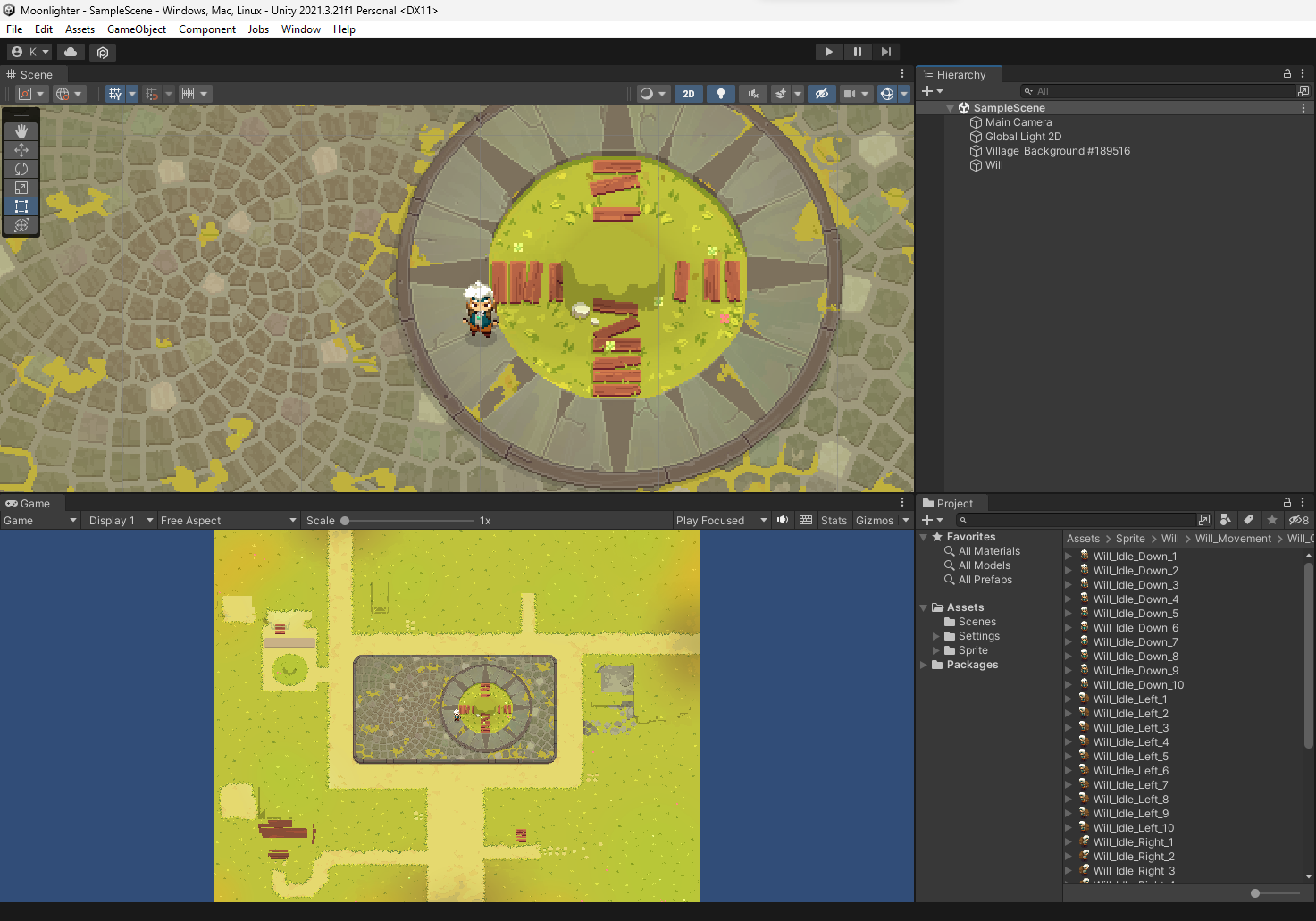Image resolution: width=1316 pixels, height=921 pixels.
Task: Select the Rotate tool
Action: tap(21, 169)
